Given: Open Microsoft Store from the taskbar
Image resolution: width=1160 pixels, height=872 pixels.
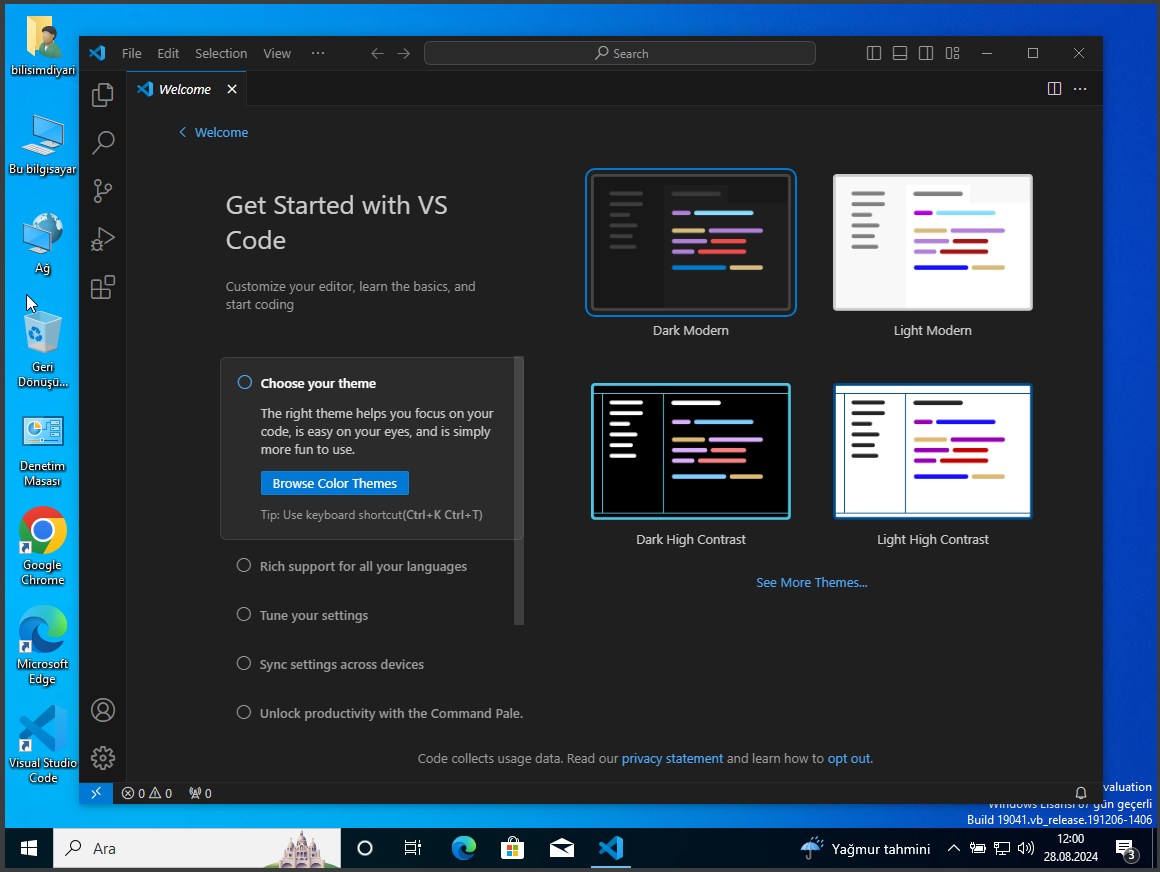Looking at the screenshot, I should pos(512,848).
